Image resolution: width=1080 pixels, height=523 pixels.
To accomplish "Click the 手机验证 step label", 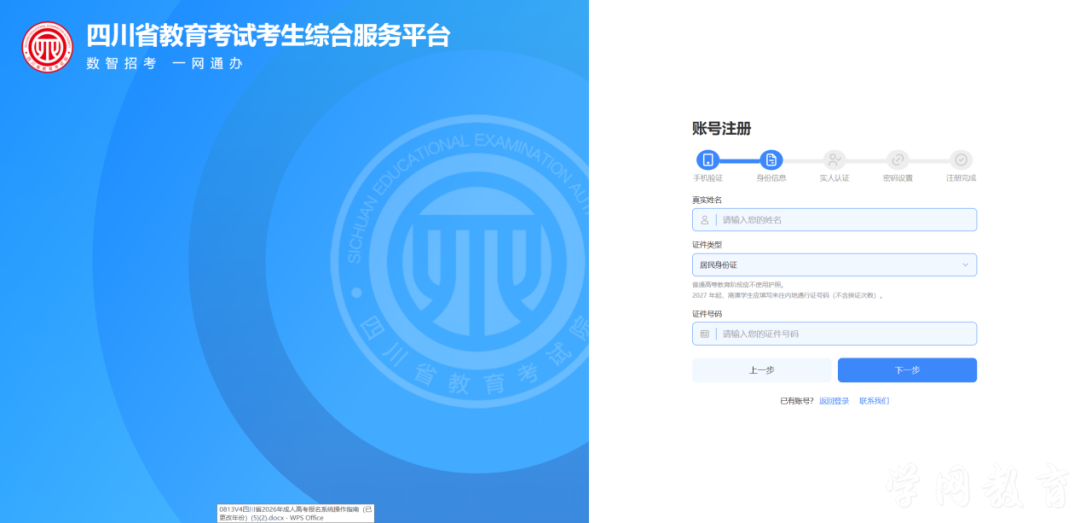I will pyautogui.click(x=707, y=178).
